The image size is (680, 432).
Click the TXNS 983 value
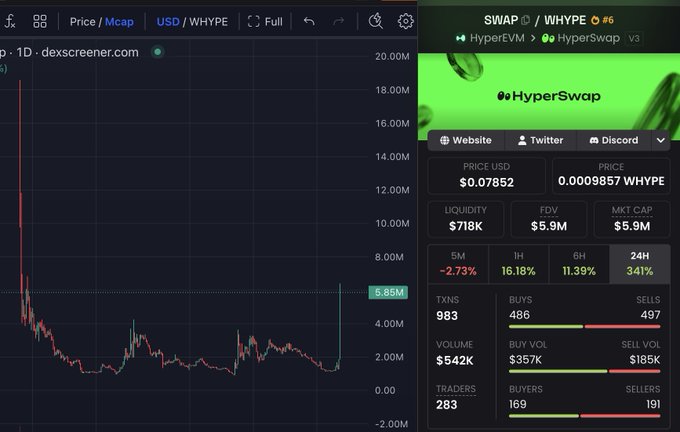447,316
